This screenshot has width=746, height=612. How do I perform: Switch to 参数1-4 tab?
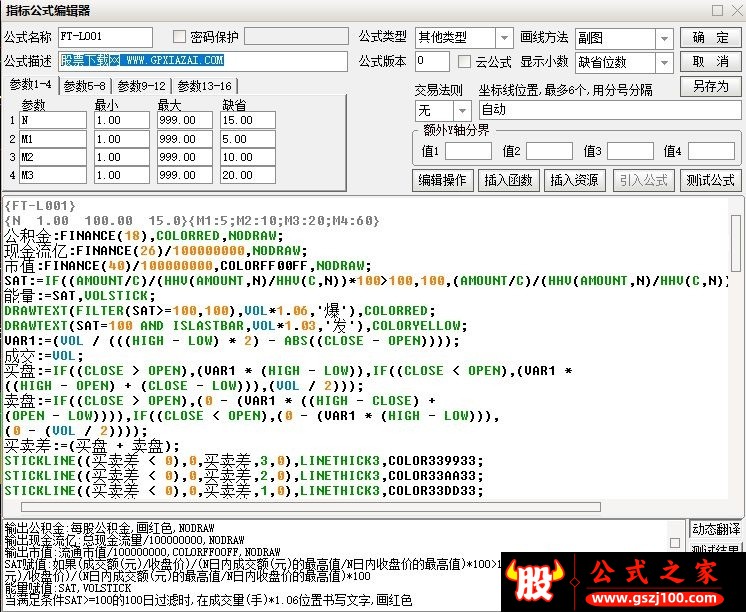click(30, 85)
